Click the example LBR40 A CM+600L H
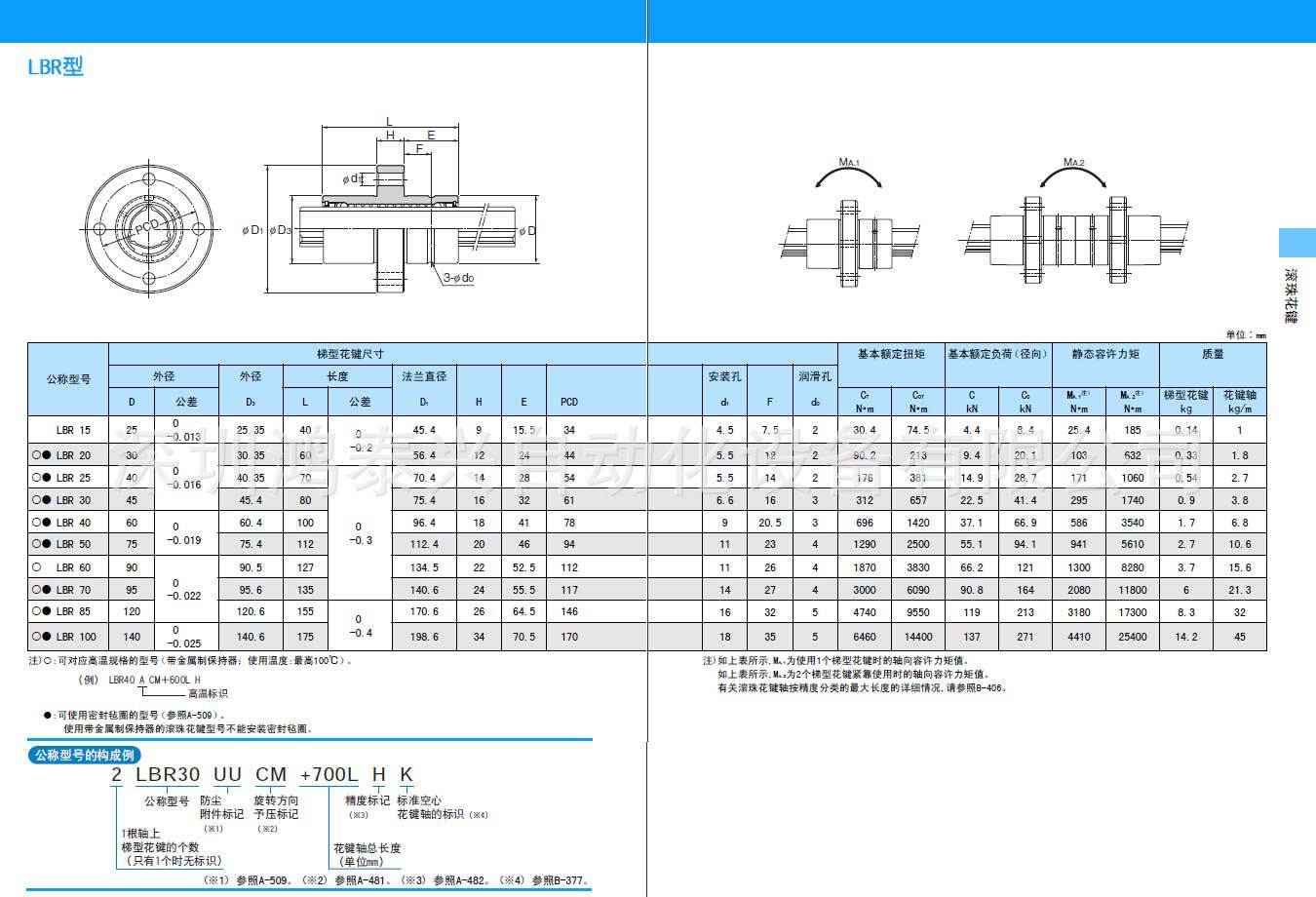 (x=155, y=679)
